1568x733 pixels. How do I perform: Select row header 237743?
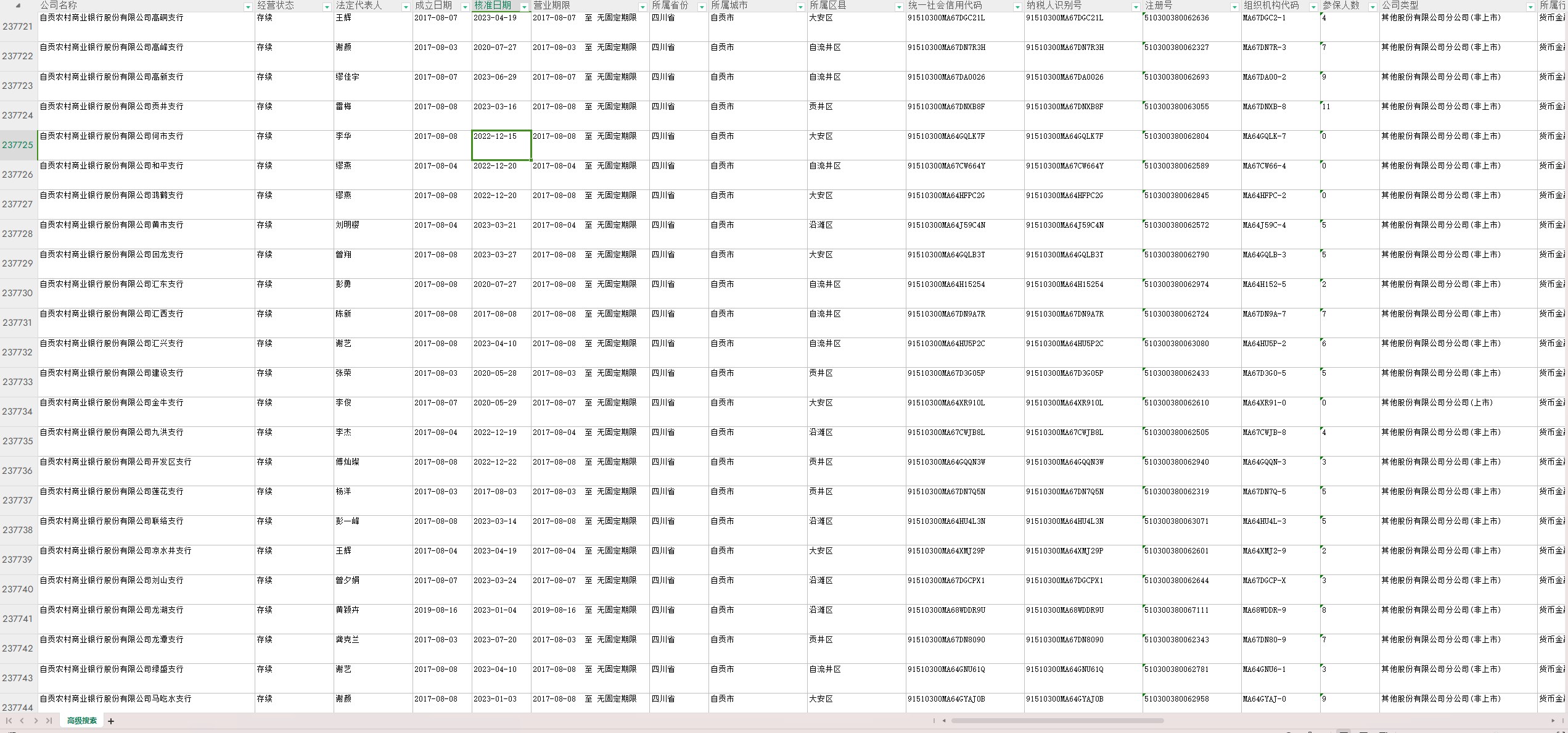18,678
